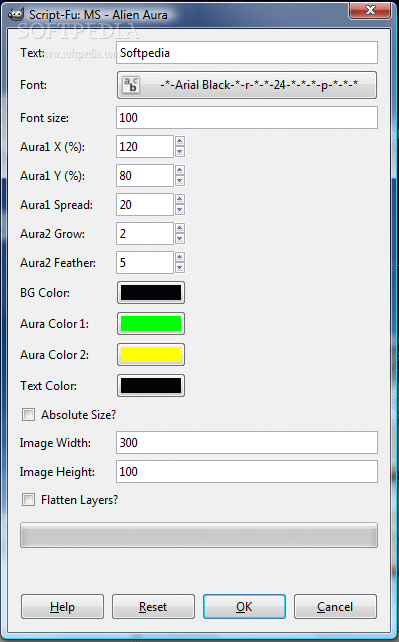Open the BG Color black swatch
Screen dimensions: 399x642
151,293
